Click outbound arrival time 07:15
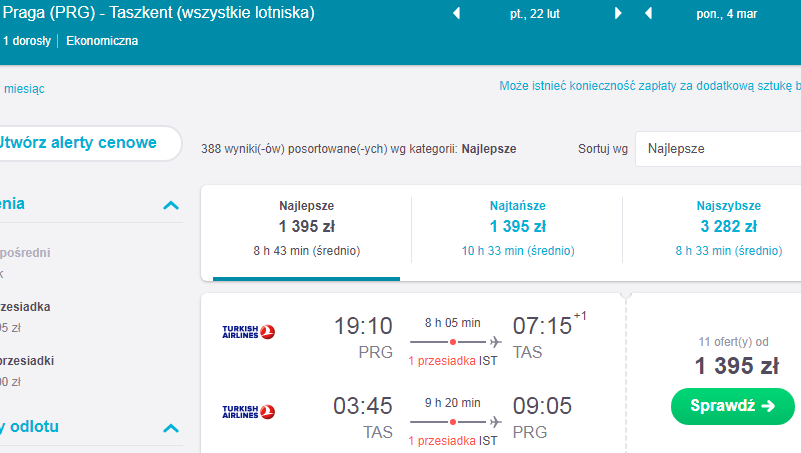 (x=542, y=326)
